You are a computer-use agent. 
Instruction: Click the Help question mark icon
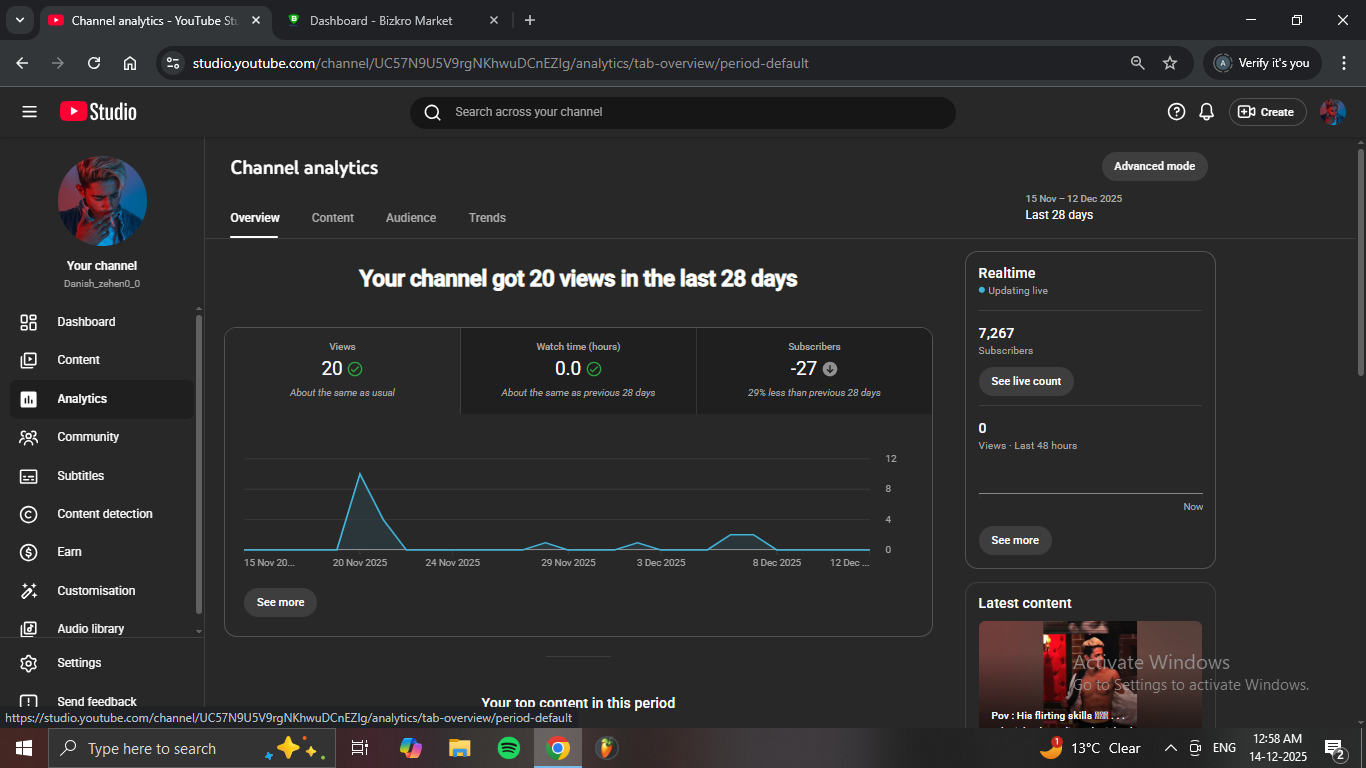tap(1176, 112)
